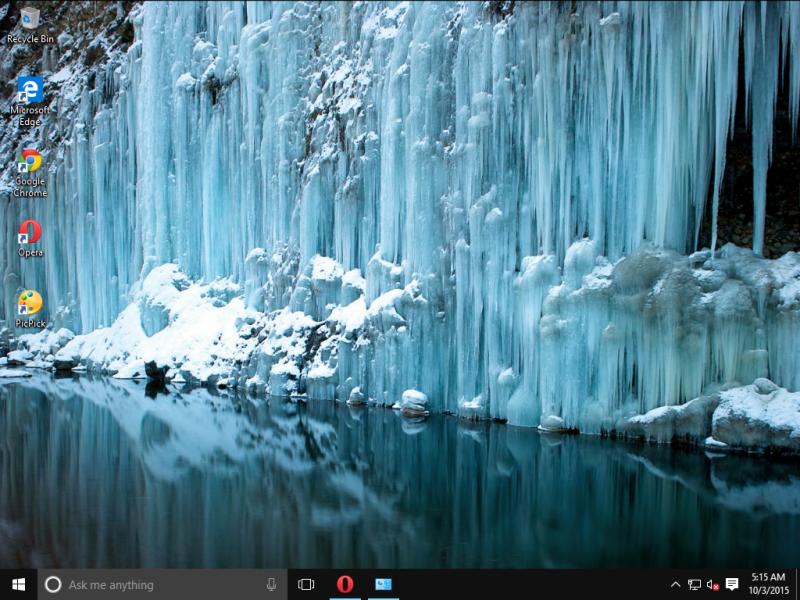The height and width of the screenshot is (600, 800).
Task: Click Show Desktop at the taskbar's far right
Action: point(797,583)
